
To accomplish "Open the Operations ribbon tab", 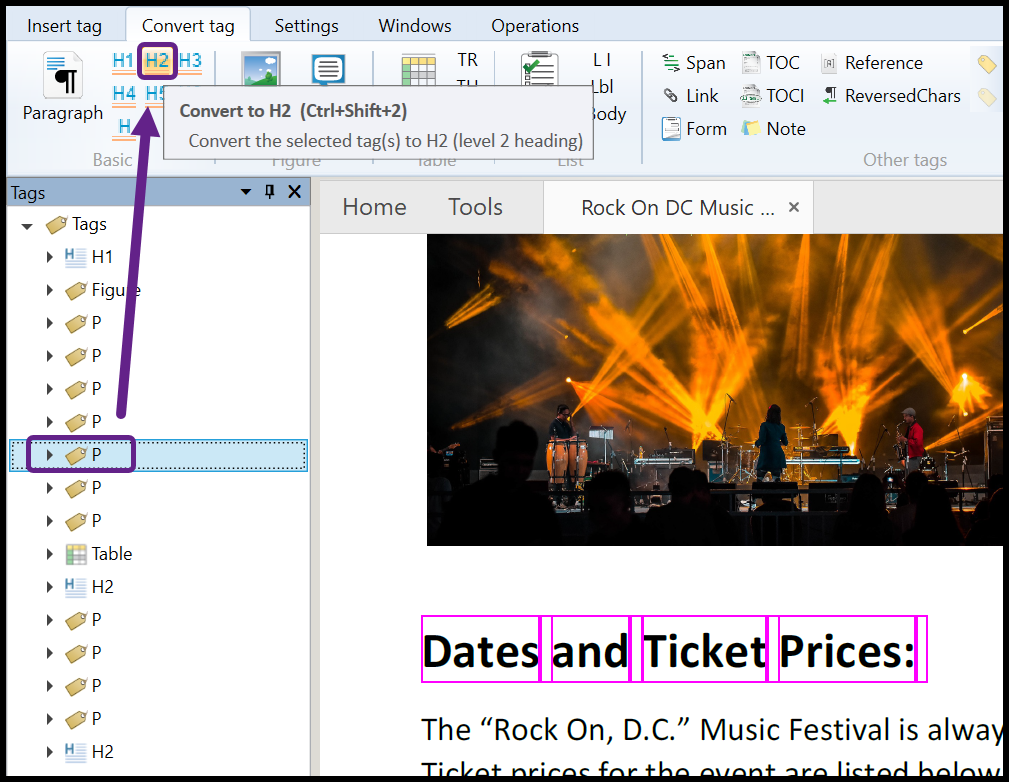I will pyautogui.click(x=535, y=26).
